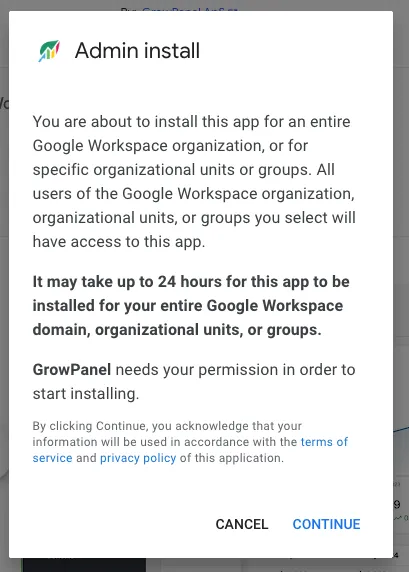Open the terms of service link
This screenshot has width=409, height=572.
coord(190,450)
